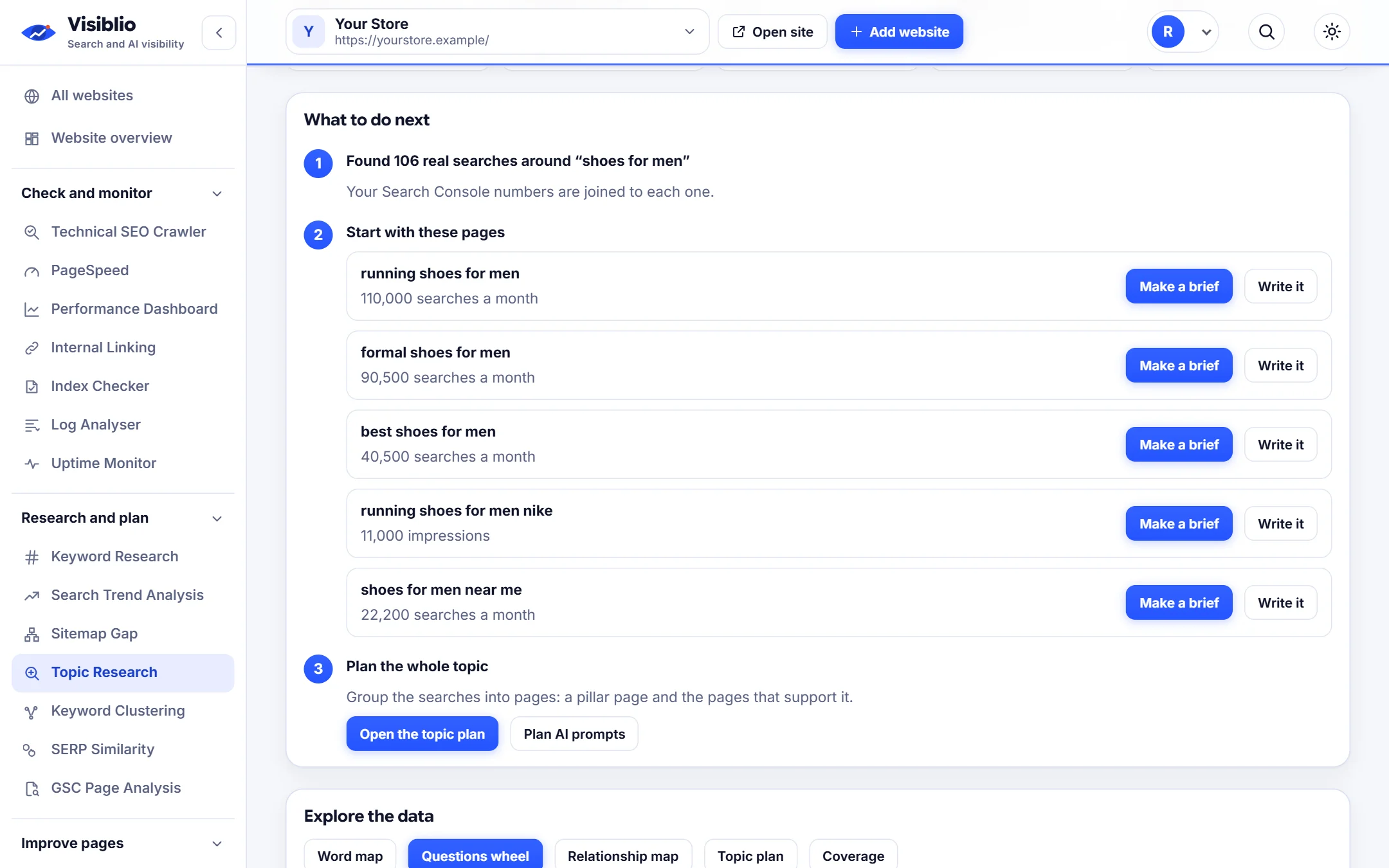The width and height of the screenshot is (1389, 868).
Task: Click the Internal Linking chain icon
Action: (32, 348)
